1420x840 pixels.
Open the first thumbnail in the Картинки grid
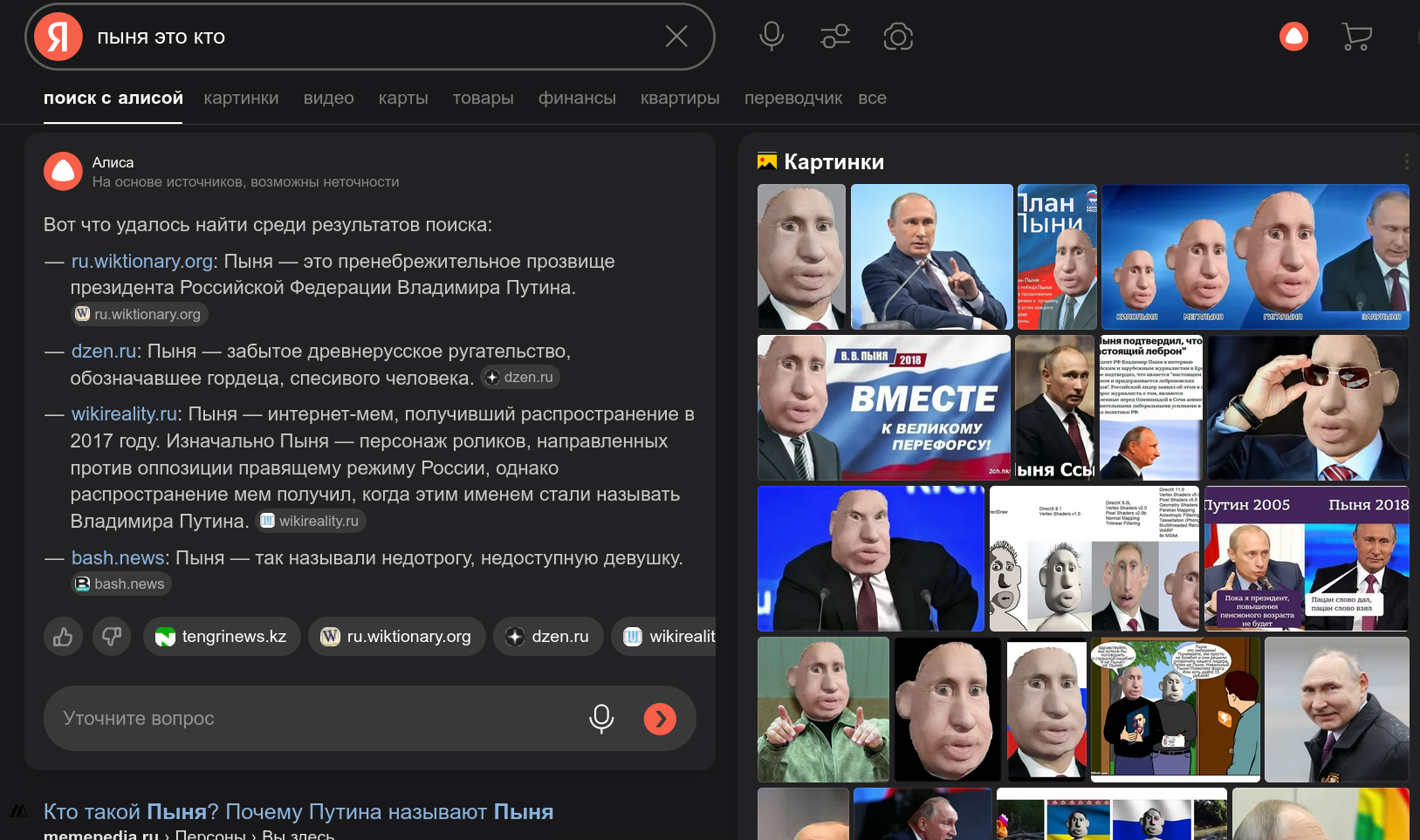point(801,256)
